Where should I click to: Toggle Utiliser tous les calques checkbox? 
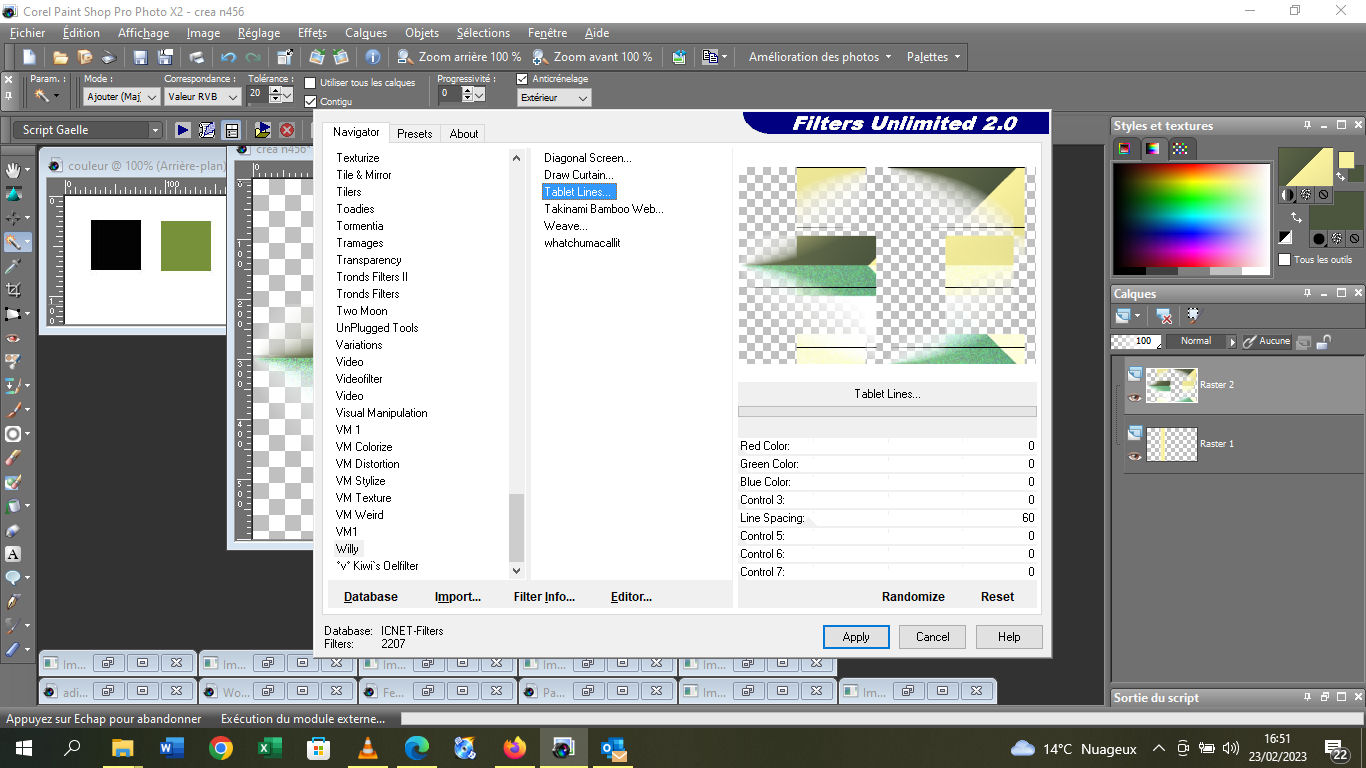tap(310, 83)
